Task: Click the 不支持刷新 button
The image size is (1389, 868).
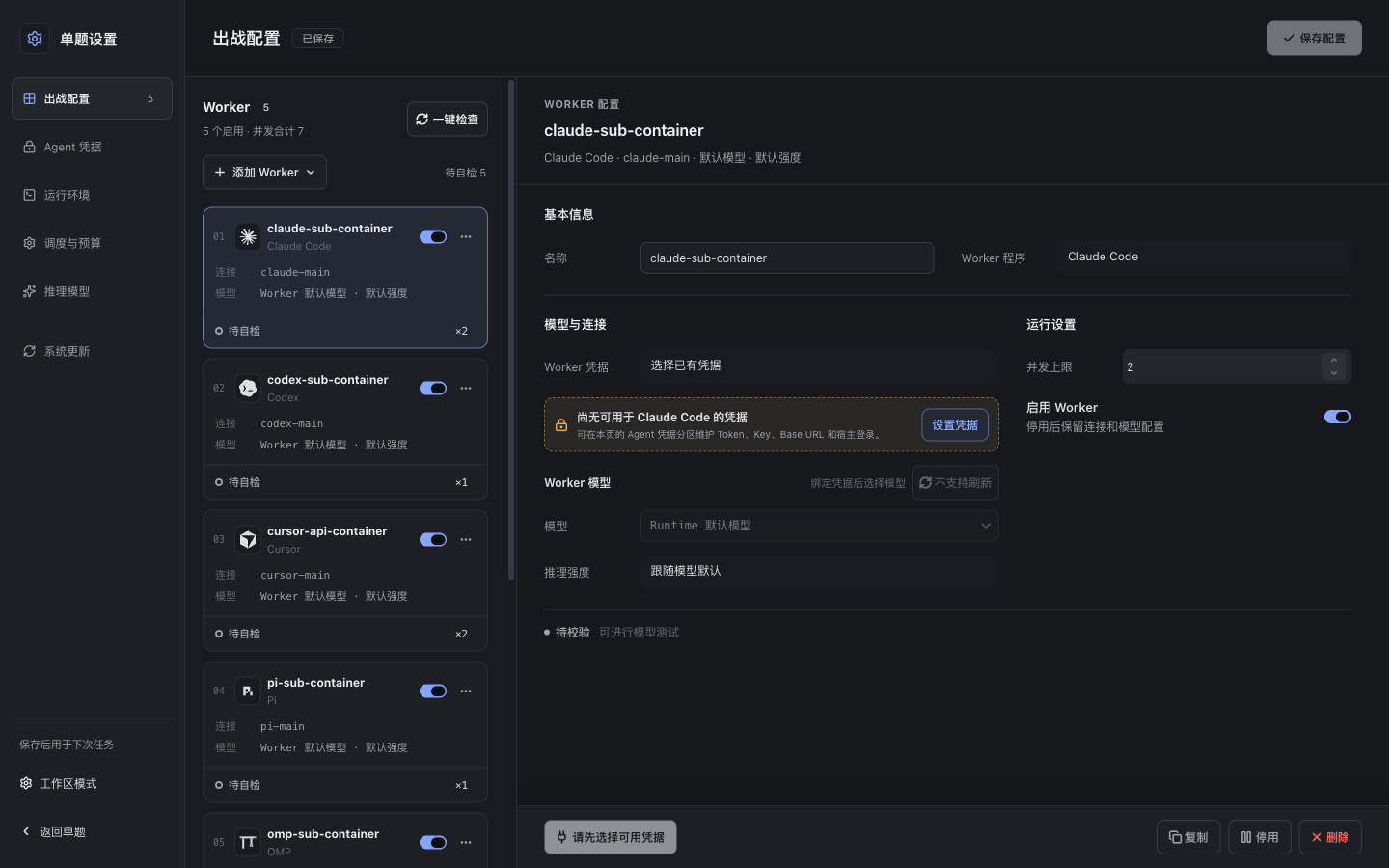Action: [x=956, y=483]
